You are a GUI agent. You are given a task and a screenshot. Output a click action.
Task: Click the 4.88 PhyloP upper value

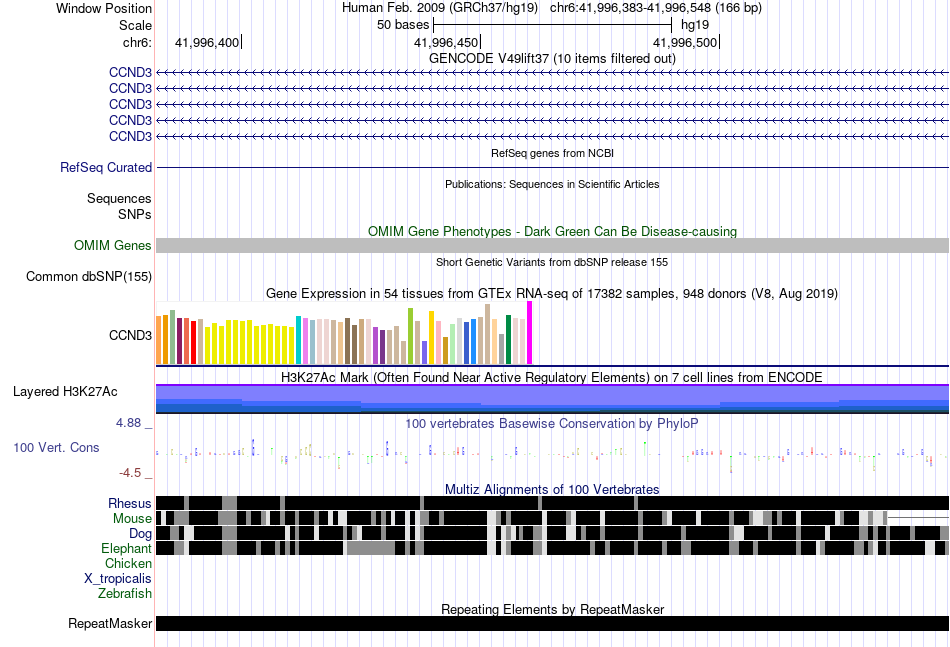(128, 423)
